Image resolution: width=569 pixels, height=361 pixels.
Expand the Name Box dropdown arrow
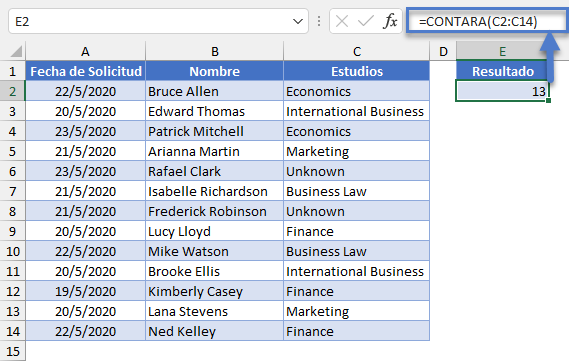pyautogui.click(x=298, y=21)
